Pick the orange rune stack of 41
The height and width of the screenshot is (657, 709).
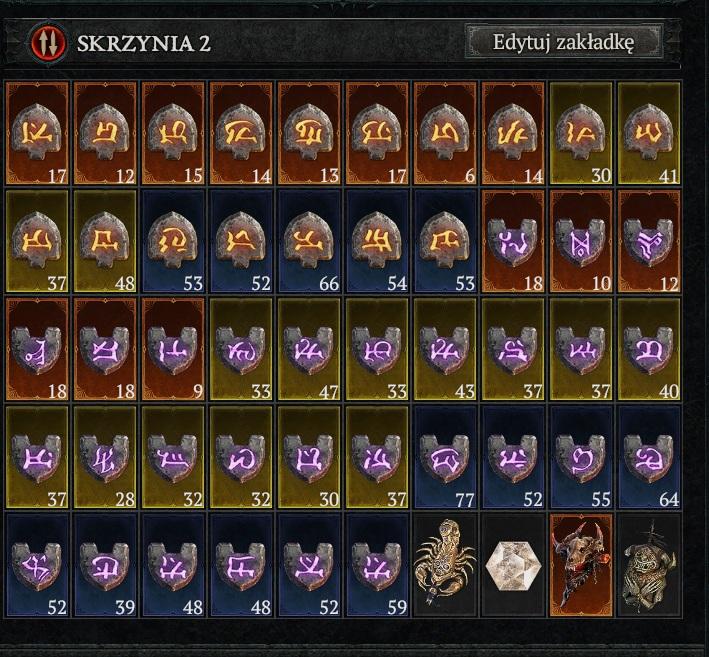(649, 133)
